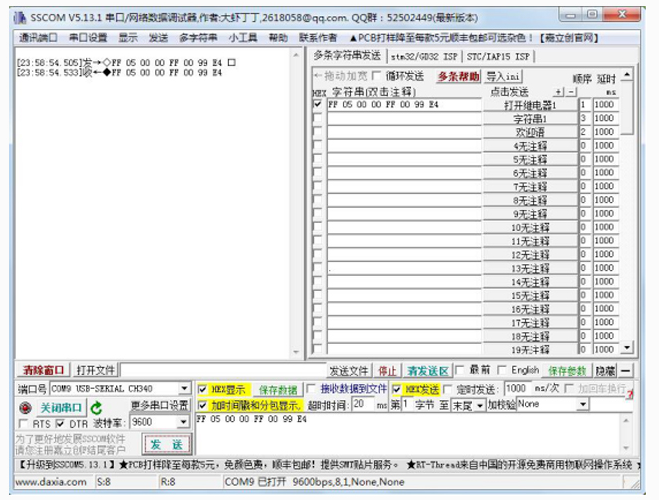Open the 小工具 menu
The image size is (659, 500).
tap(243, 38)
